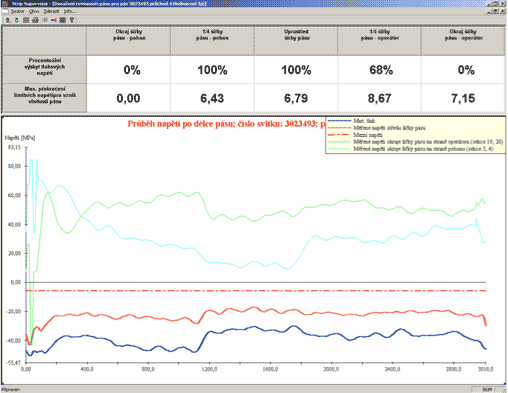Click the app icon in the title bar
This screenshot has width=508, height=393.
4,4
